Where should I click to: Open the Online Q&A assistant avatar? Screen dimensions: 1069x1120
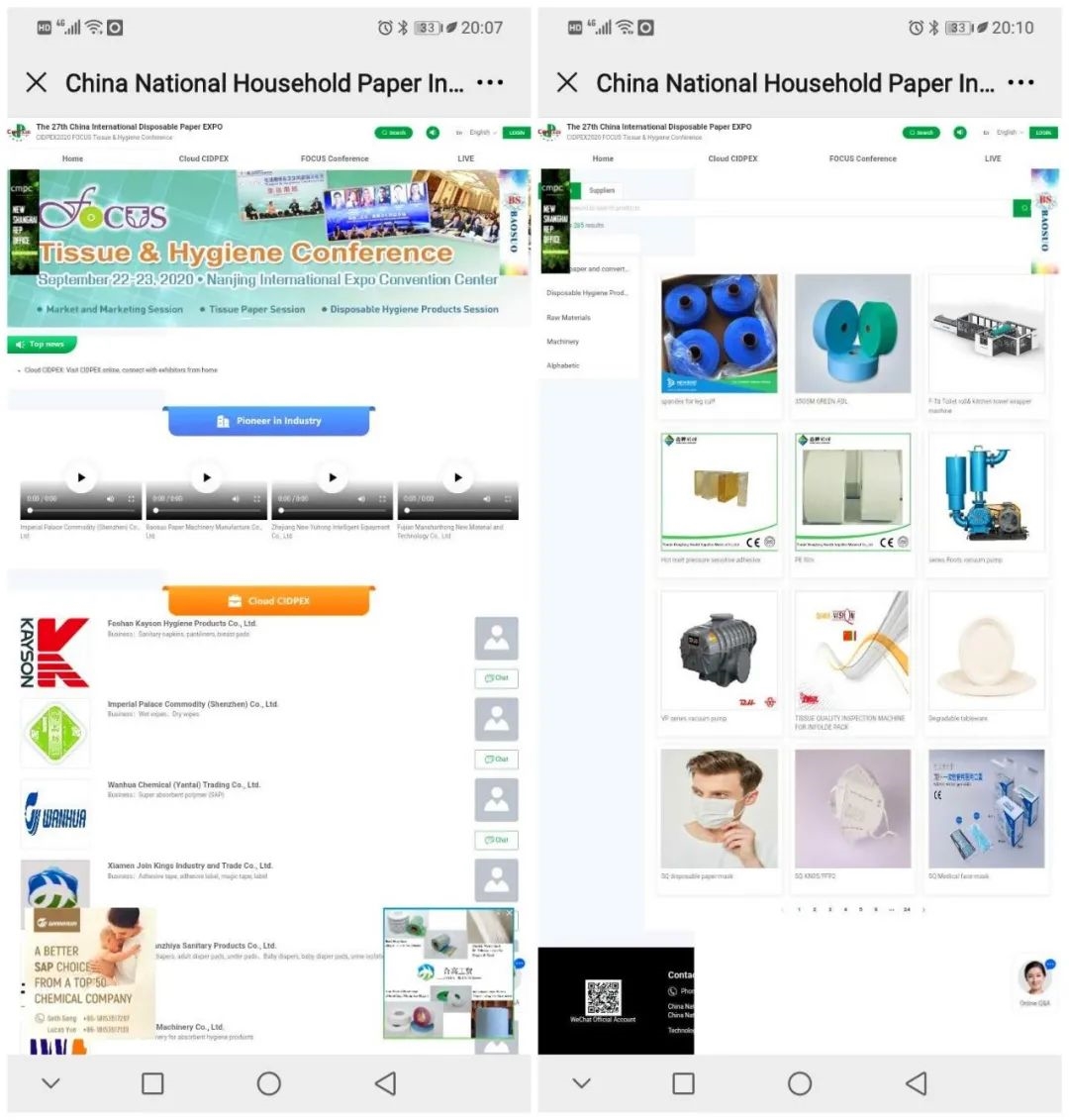1034,978
